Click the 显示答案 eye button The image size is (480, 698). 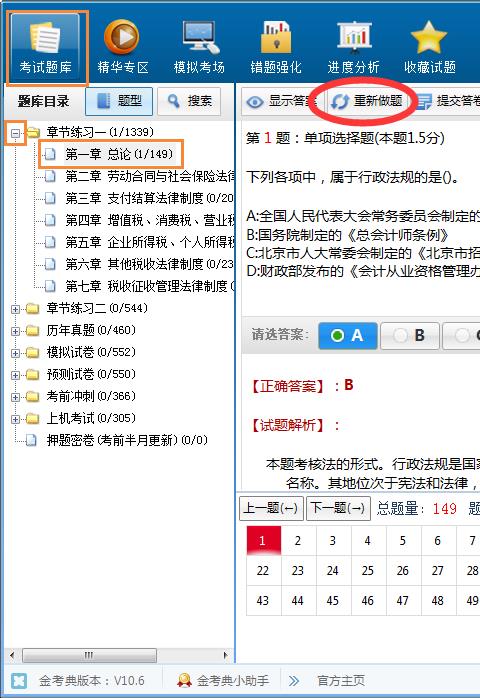point(281,101)
